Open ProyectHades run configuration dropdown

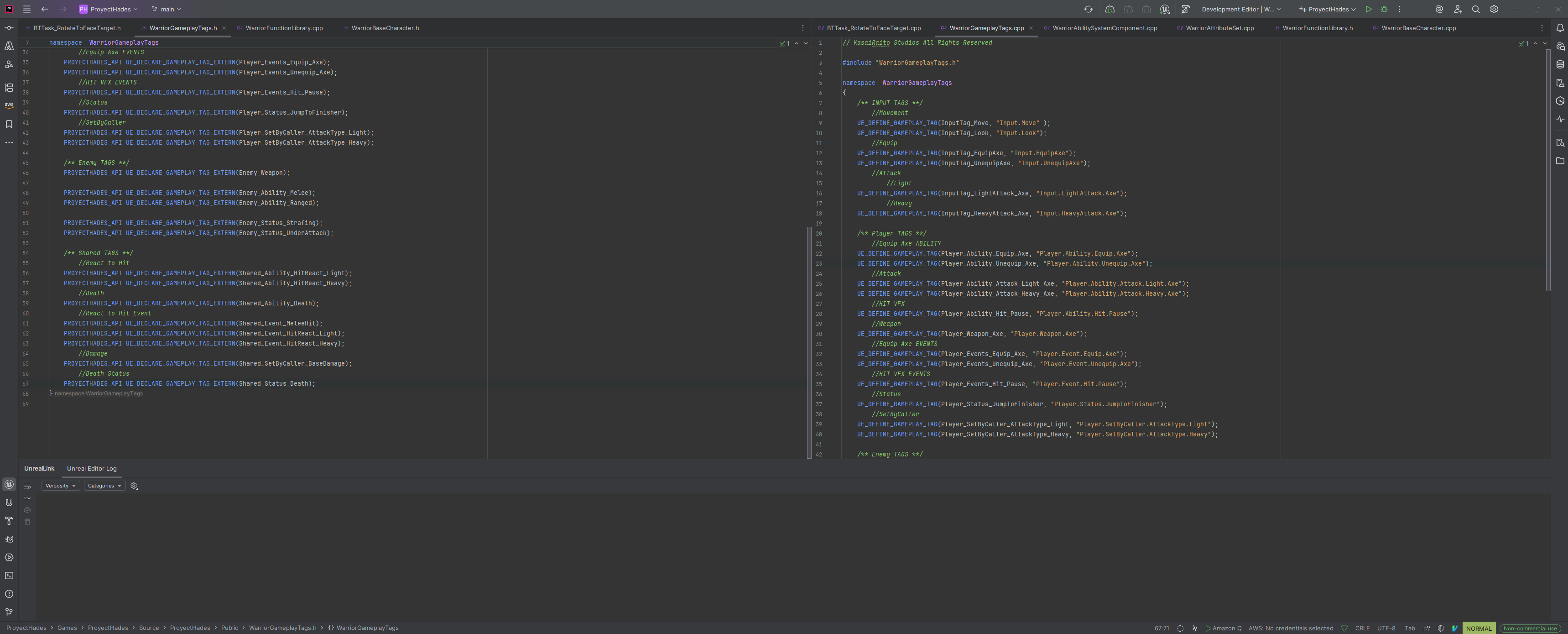(1327, 9)
